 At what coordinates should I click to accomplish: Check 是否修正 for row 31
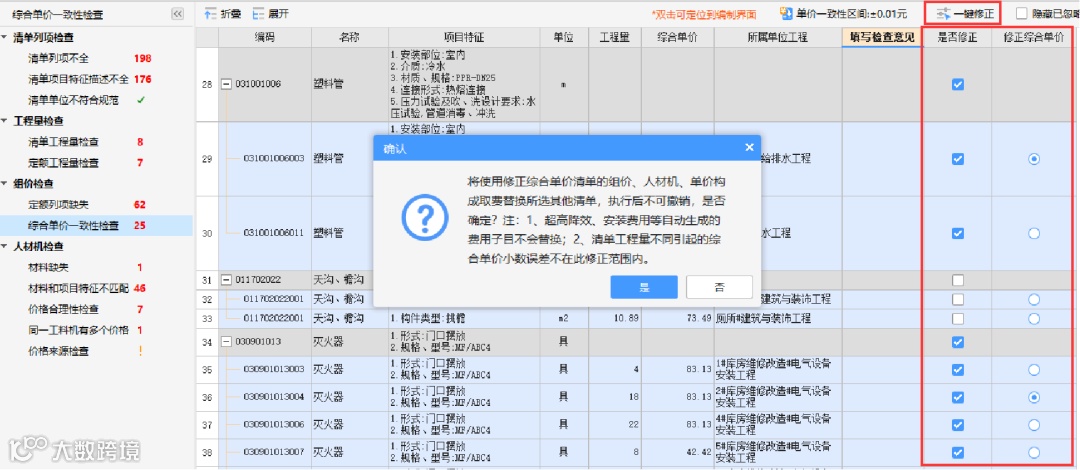(x=957, y=280)
